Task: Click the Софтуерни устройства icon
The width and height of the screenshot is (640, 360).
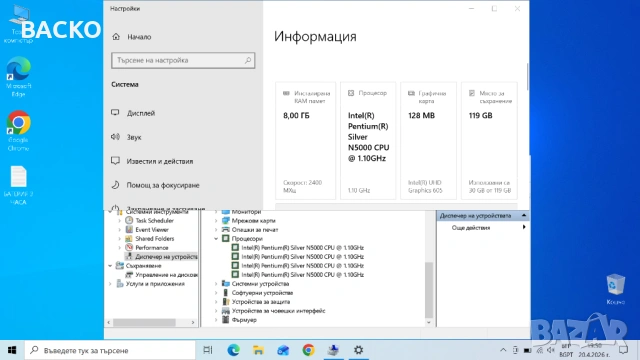Action: [226, 293]
